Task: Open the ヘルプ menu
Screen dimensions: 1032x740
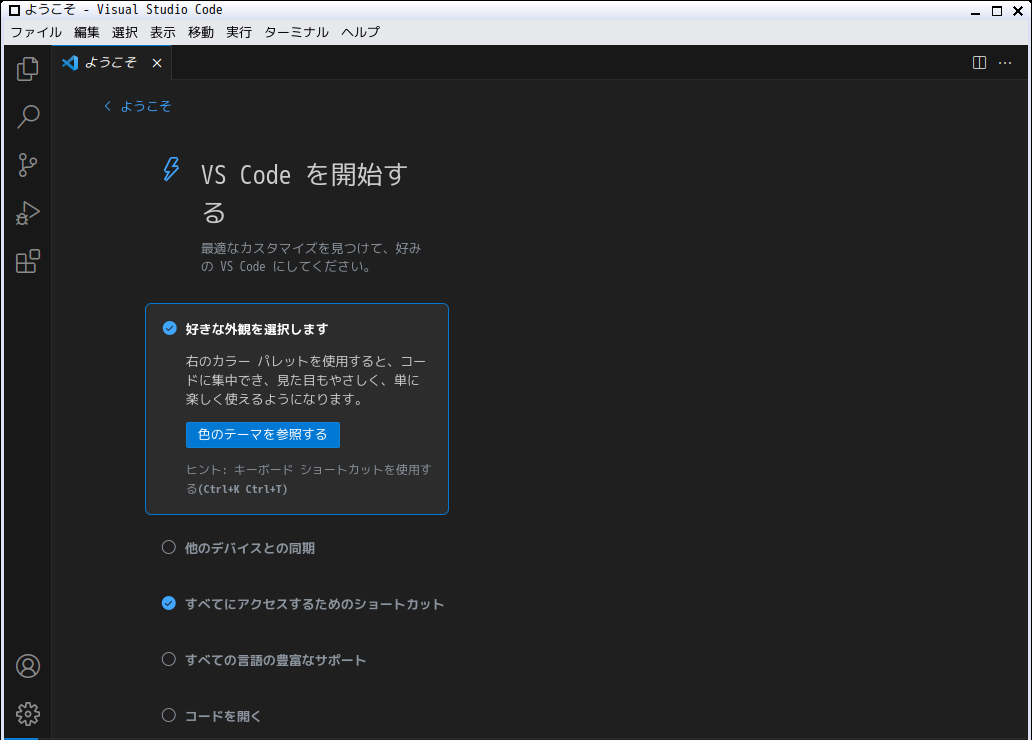Action: (360, 32)
